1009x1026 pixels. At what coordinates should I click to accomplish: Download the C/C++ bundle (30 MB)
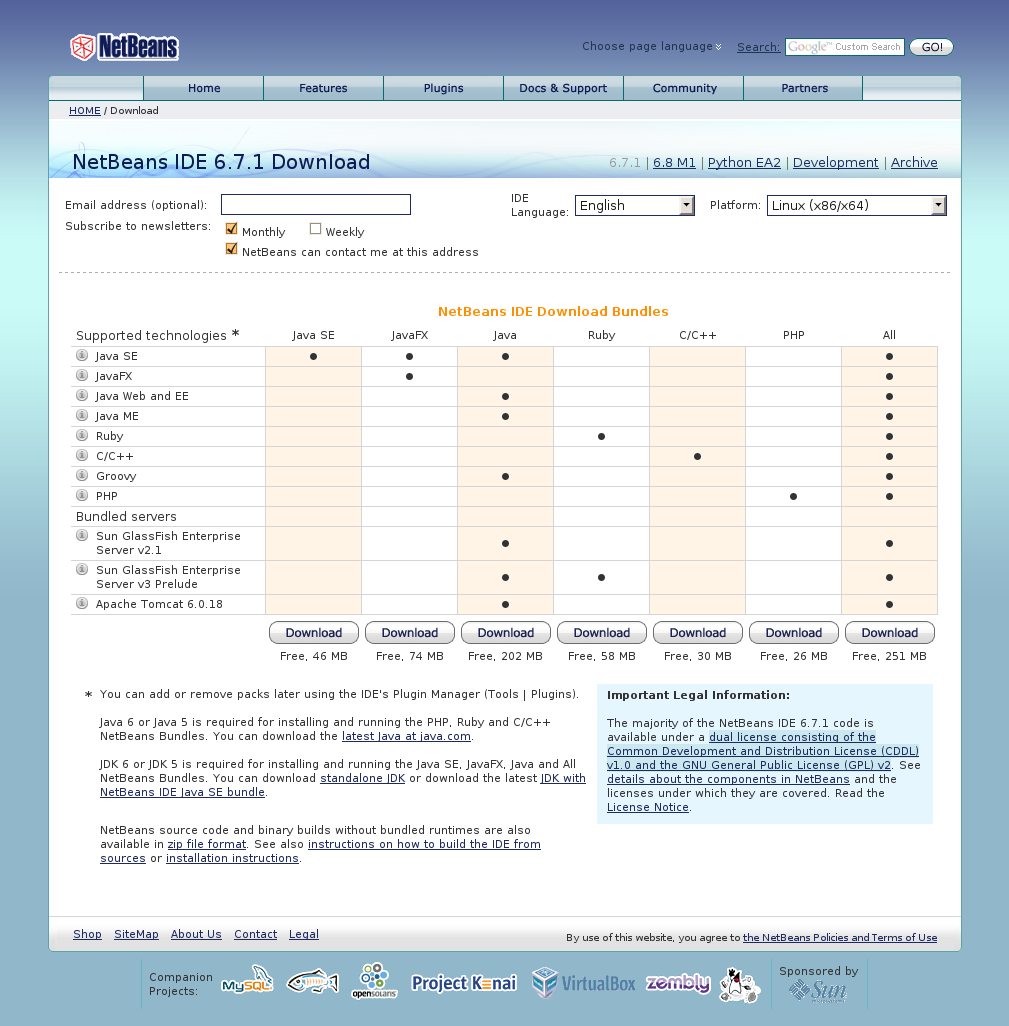pos(698,633)
